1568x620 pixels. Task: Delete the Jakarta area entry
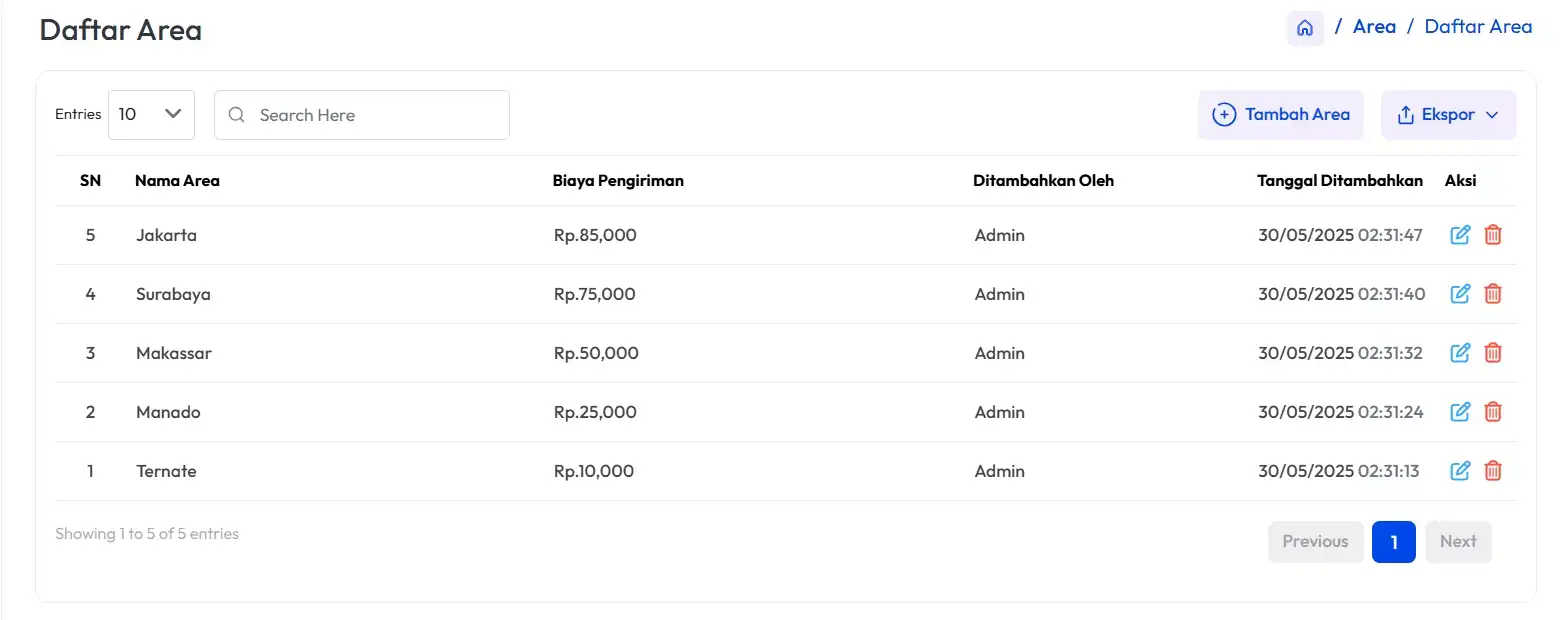tap(1493, 235)
